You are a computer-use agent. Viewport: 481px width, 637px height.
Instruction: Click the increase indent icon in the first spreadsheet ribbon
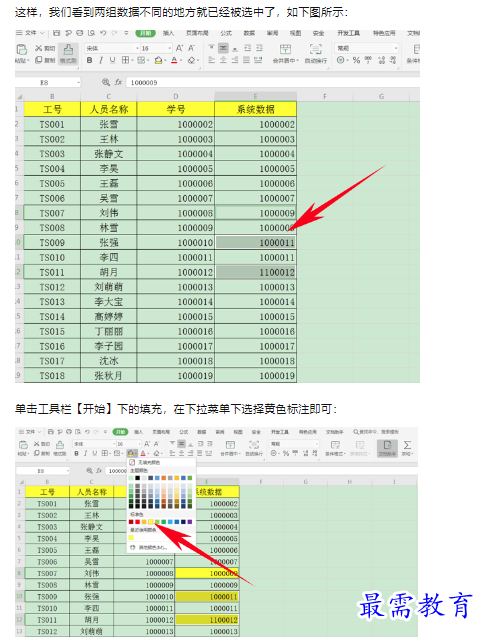pyautogui.click(x=259, y=48)
